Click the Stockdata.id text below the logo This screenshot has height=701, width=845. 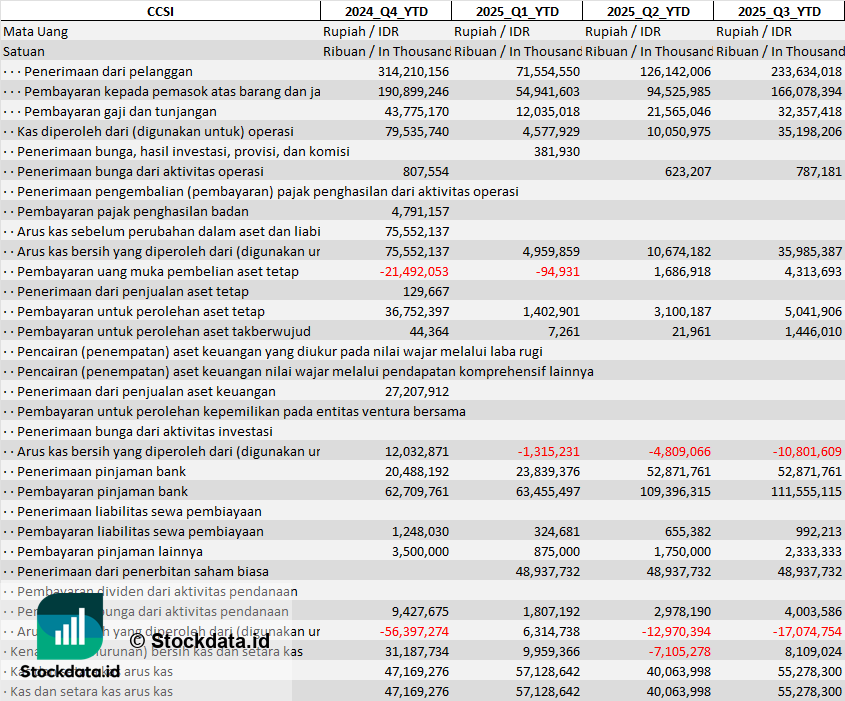70,671
